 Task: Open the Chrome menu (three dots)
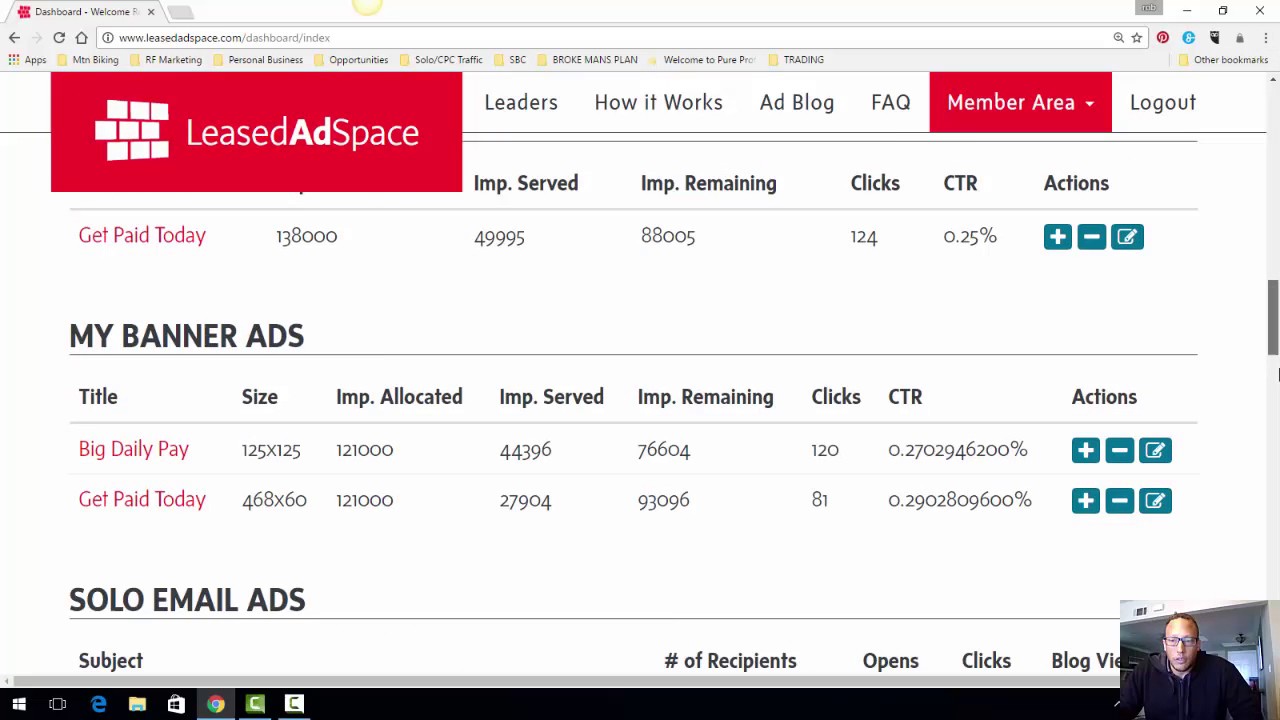click(x=1265, y=38)
